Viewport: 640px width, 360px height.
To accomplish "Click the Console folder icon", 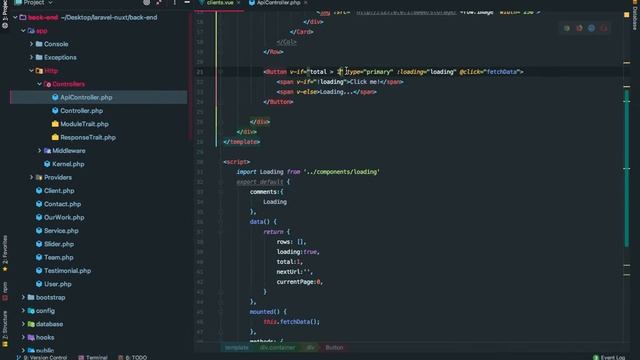I will tap(39, 44).
